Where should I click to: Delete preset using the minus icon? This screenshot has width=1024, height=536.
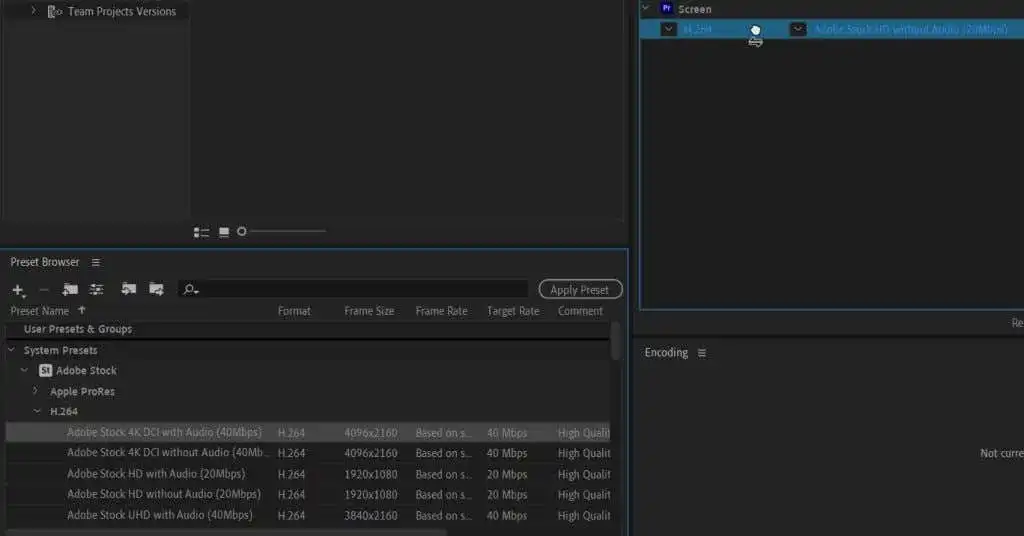[x=44, y=289]
